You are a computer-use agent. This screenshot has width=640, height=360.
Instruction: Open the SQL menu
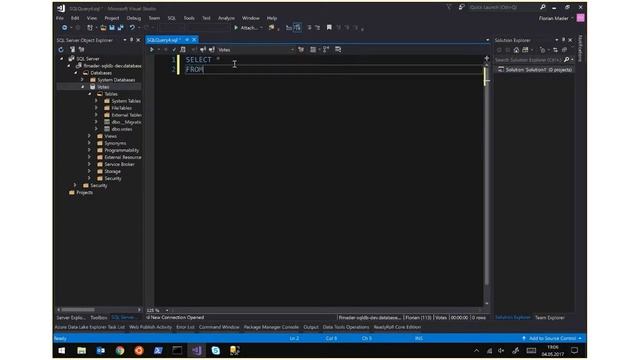click(171, 18)
